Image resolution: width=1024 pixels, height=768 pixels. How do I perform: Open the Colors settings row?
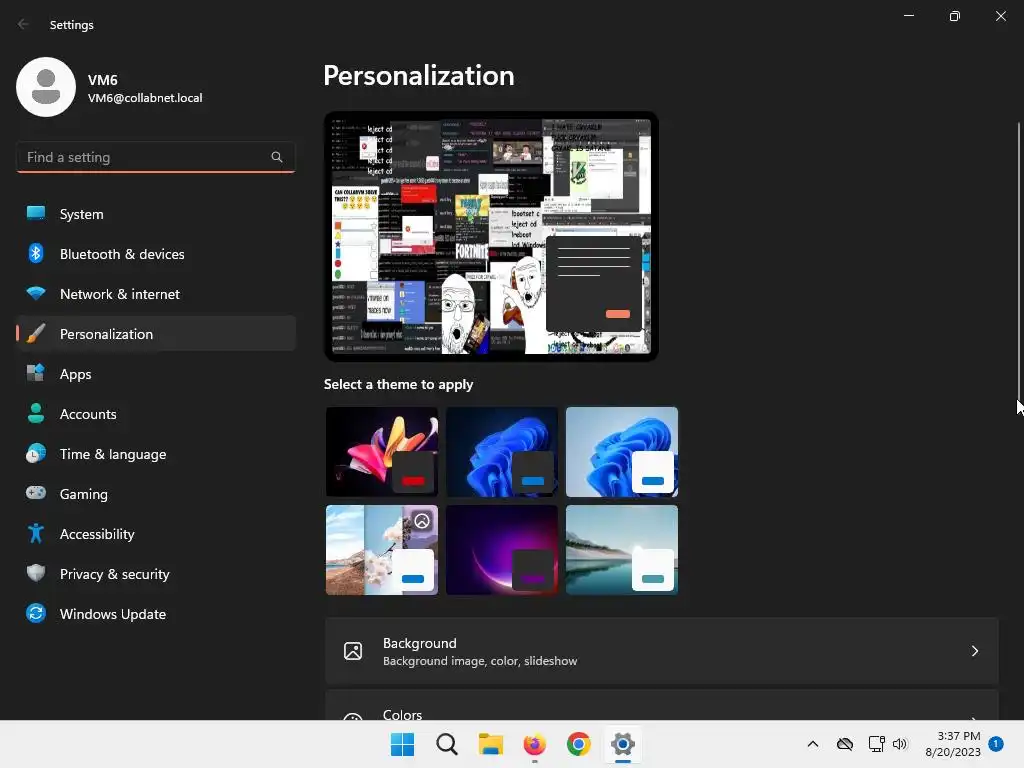662,705
